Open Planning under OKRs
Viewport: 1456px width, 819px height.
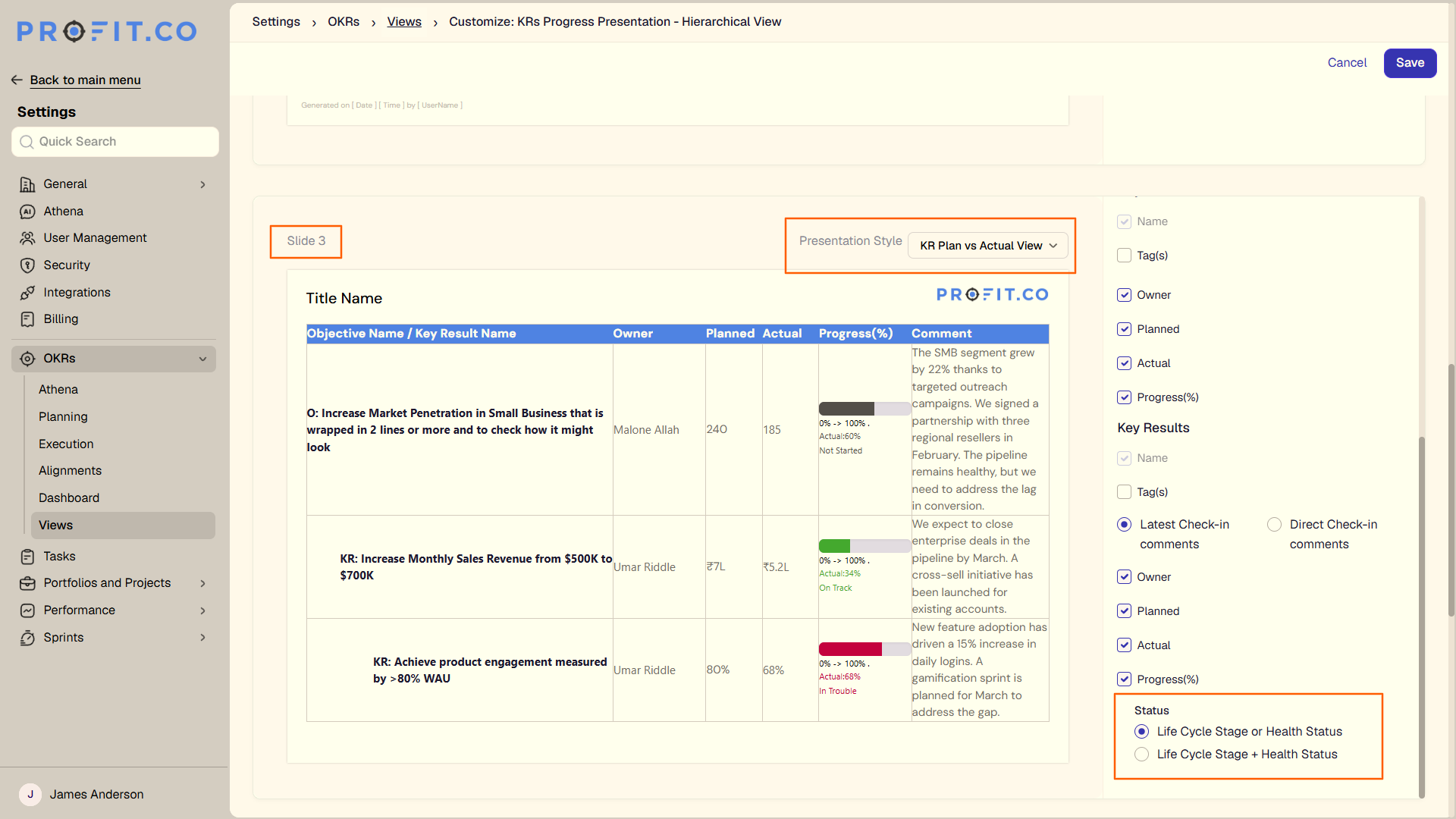pyautogui.click(x=63, y=417)
